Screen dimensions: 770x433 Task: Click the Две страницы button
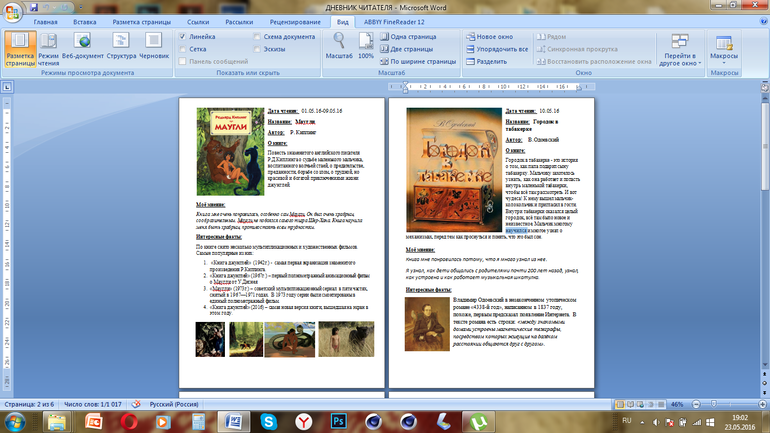tap(412, 48)
